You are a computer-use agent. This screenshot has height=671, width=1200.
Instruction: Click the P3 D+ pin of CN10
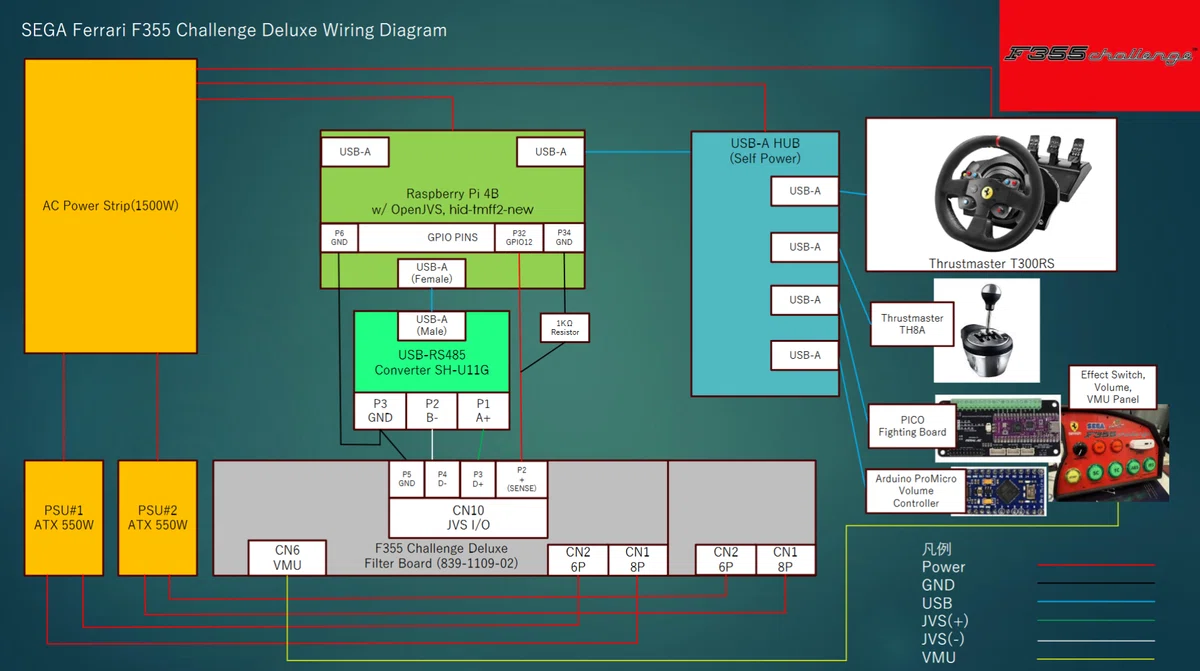pyautogui.click(x=477, y=479)
